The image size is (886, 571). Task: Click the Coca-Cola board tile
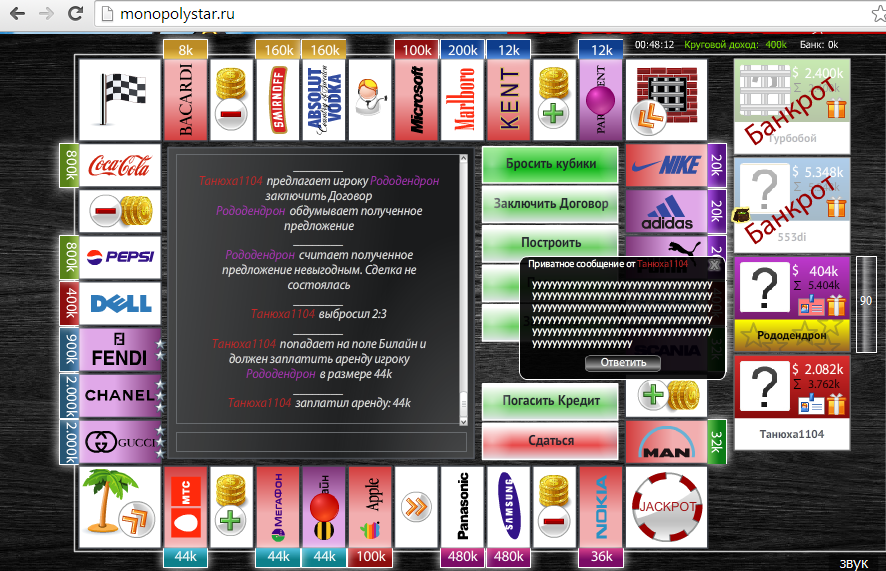tap(120, 165)
